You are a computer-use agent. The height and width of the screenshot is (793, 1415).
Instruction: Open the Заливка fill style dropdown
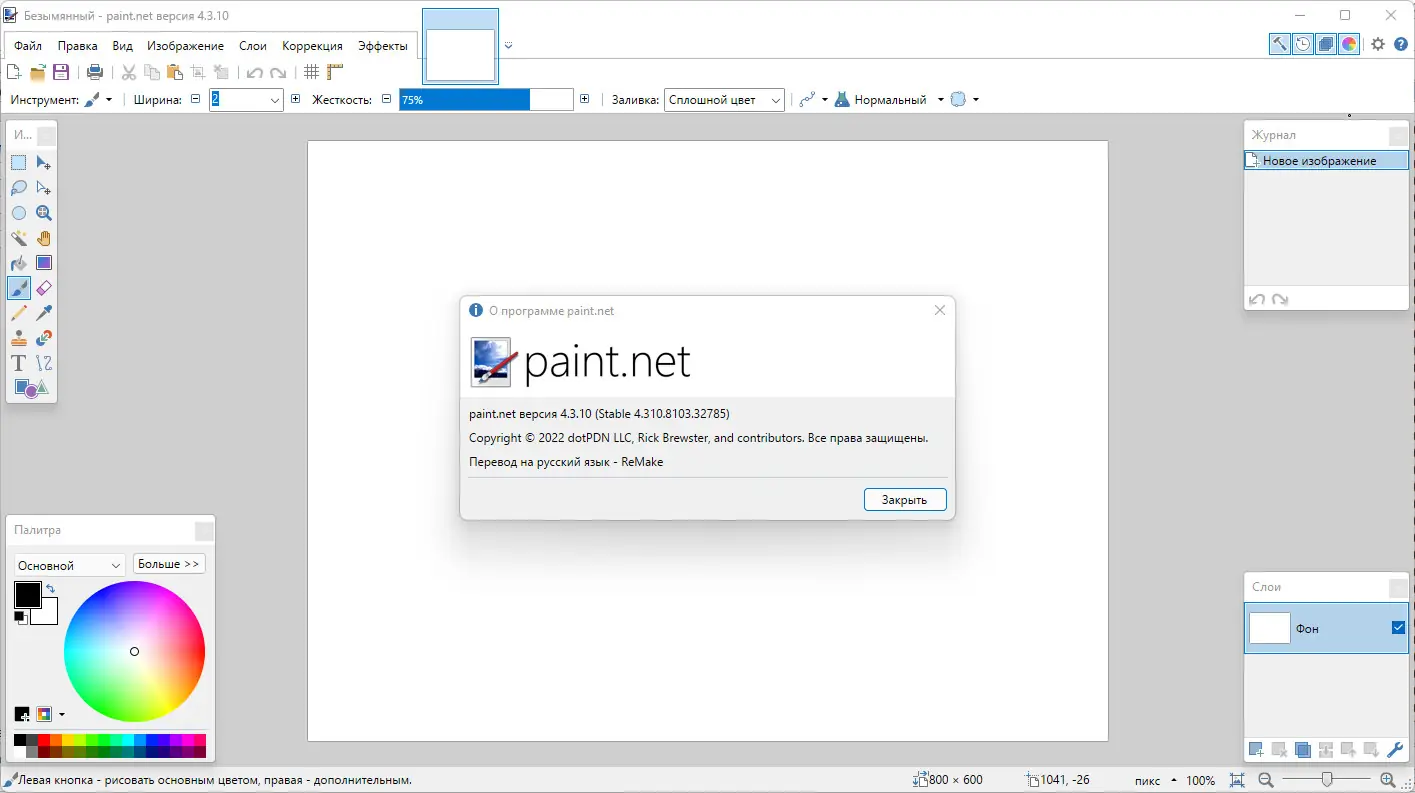[x=724, y=100]
